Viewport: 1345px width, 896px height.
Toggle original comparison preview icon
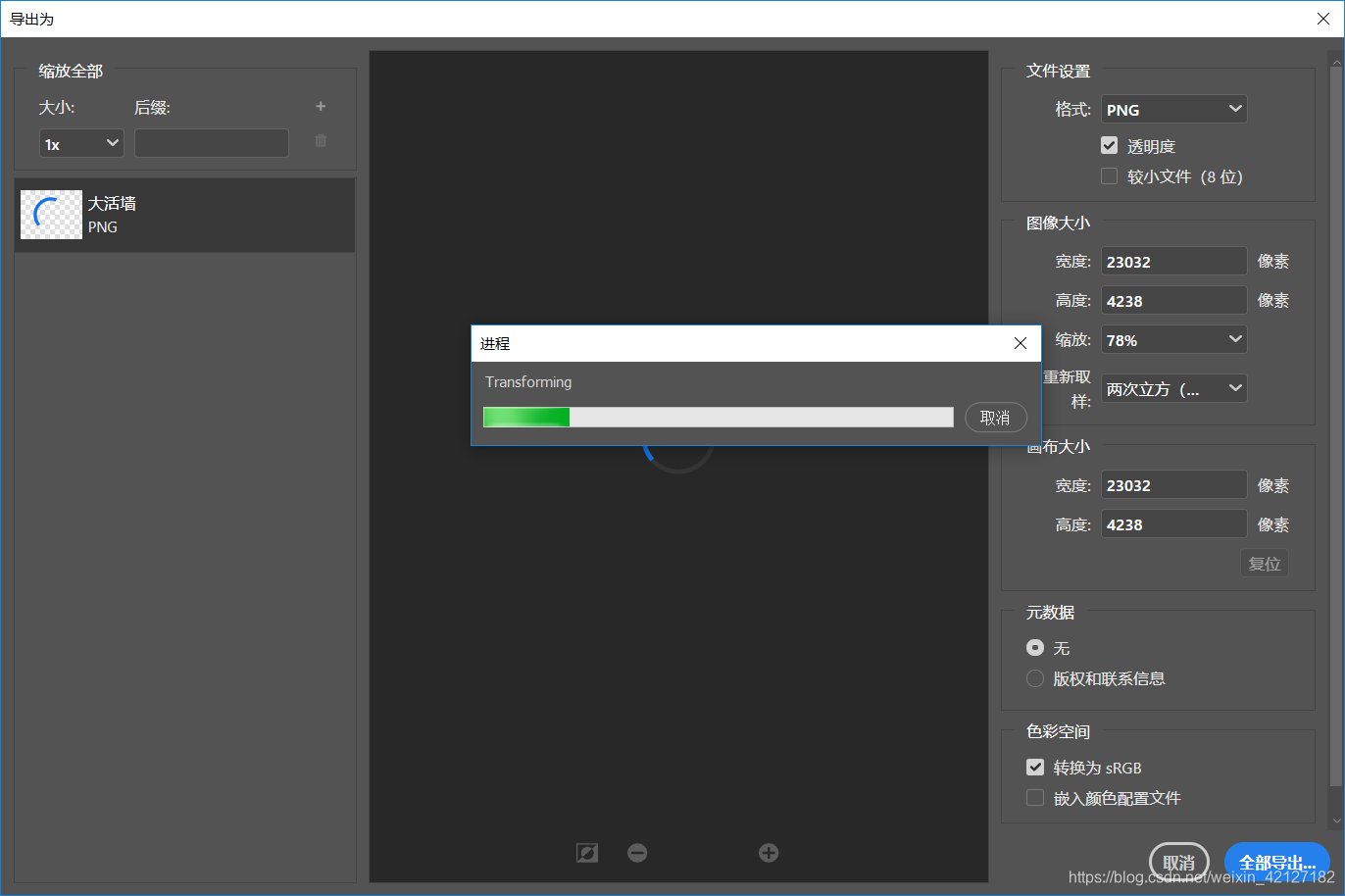point(587,853)
